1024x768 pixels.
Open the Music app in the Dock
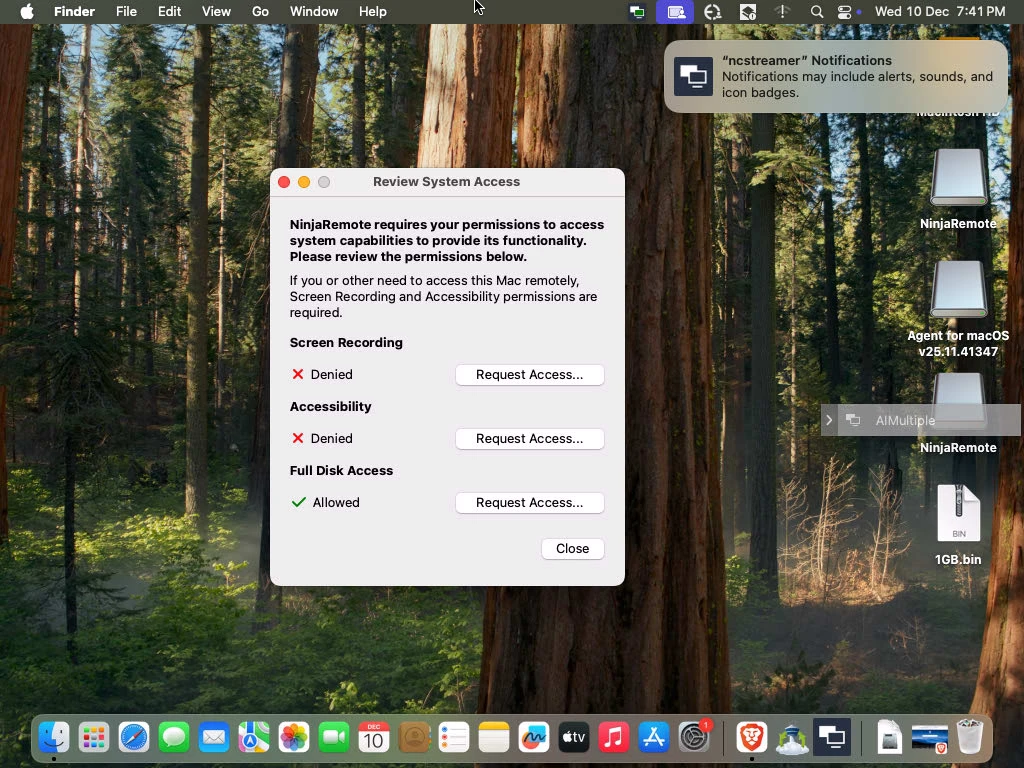point(613,737)
